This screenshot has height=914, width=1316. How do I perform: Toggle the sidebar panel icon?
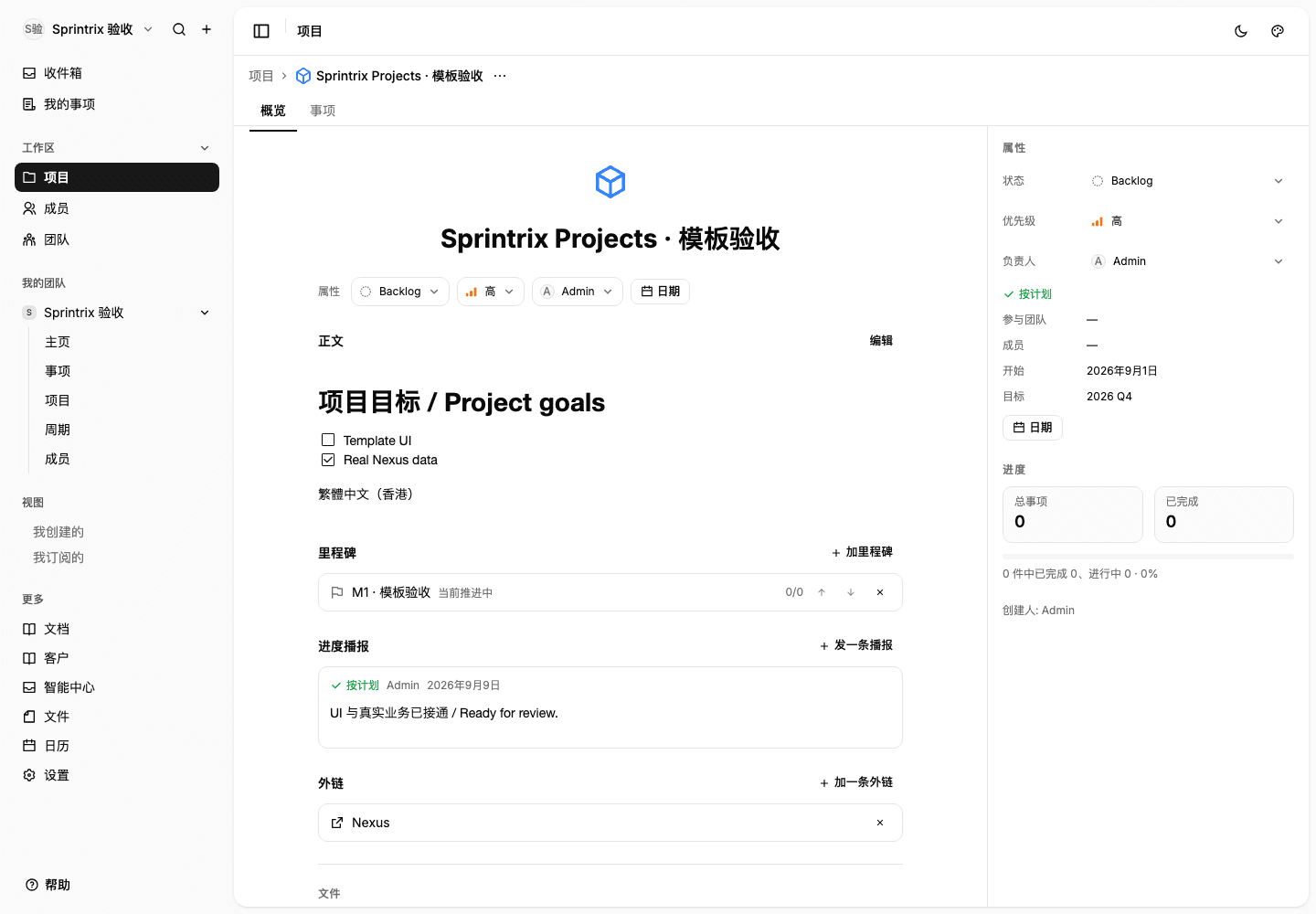coord(261,31)
